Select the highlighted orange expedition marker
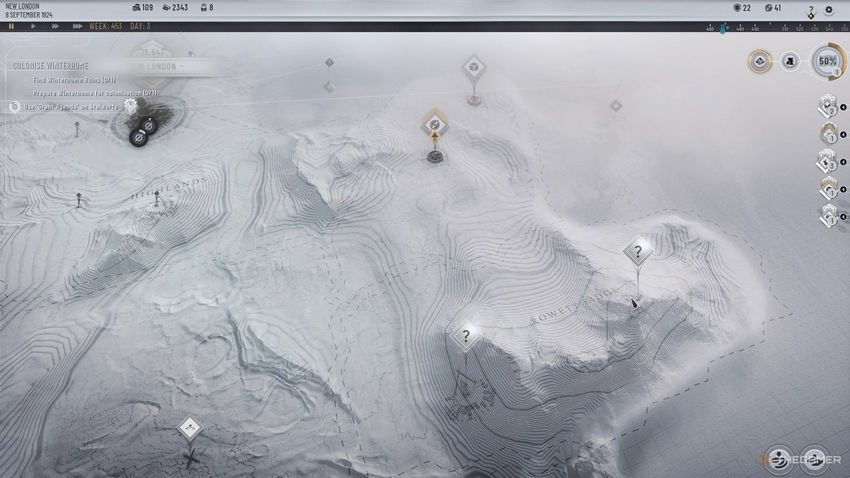 (x=434, y=124)
